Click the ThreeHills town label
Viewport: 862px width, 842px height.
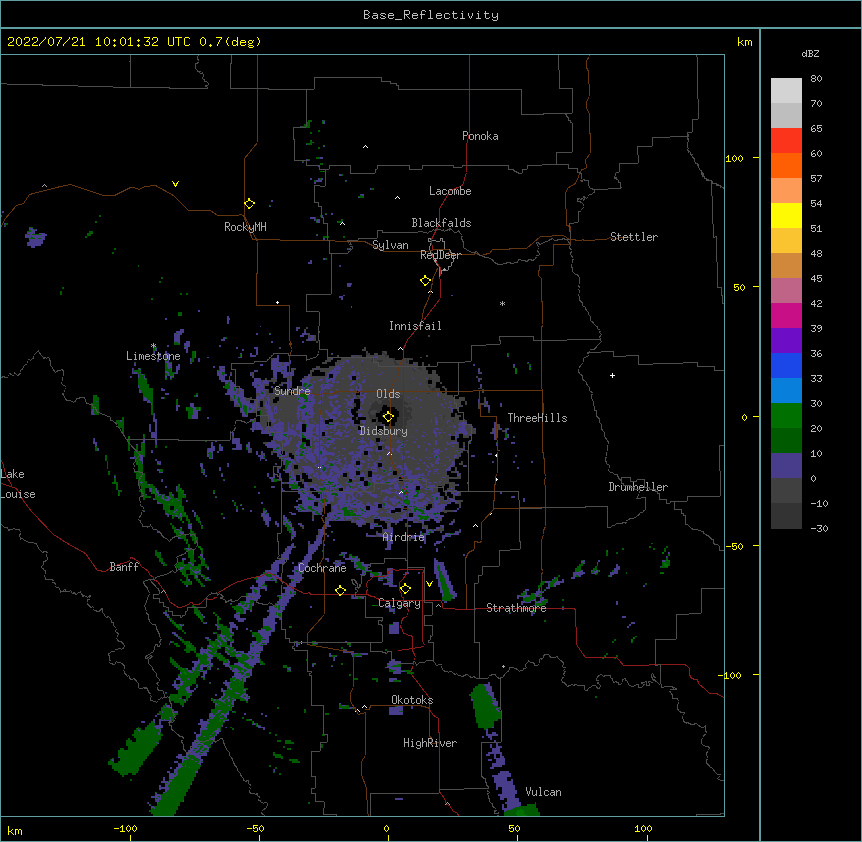538,418
